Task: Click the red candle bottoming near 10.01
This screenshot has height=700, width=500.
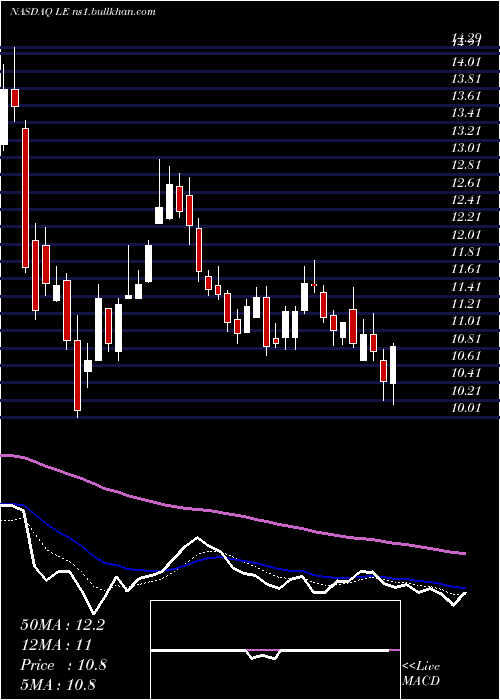Action: point(78,375)
